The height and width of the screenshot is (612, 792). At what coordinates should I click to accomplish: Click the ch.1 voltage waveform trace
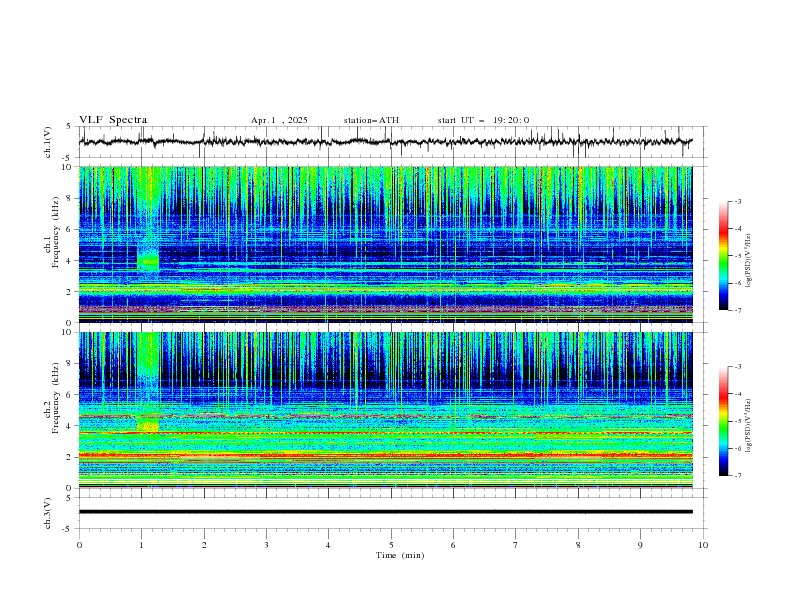click(386, 142)
